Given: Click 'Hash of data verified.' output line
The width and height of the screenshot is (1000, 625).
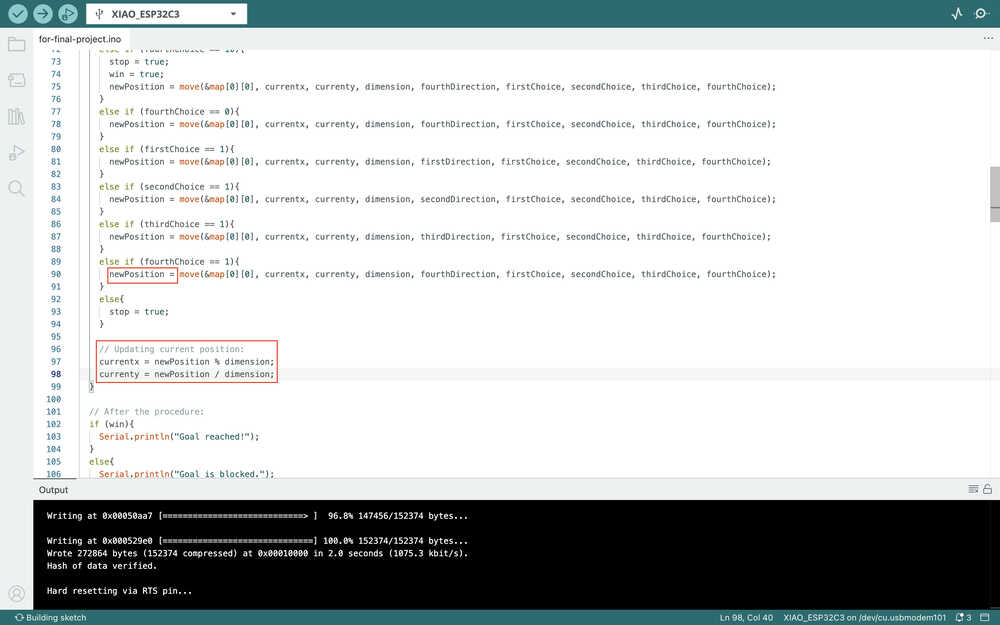Looking at the screenshot, I should click(x=101, y=566).
